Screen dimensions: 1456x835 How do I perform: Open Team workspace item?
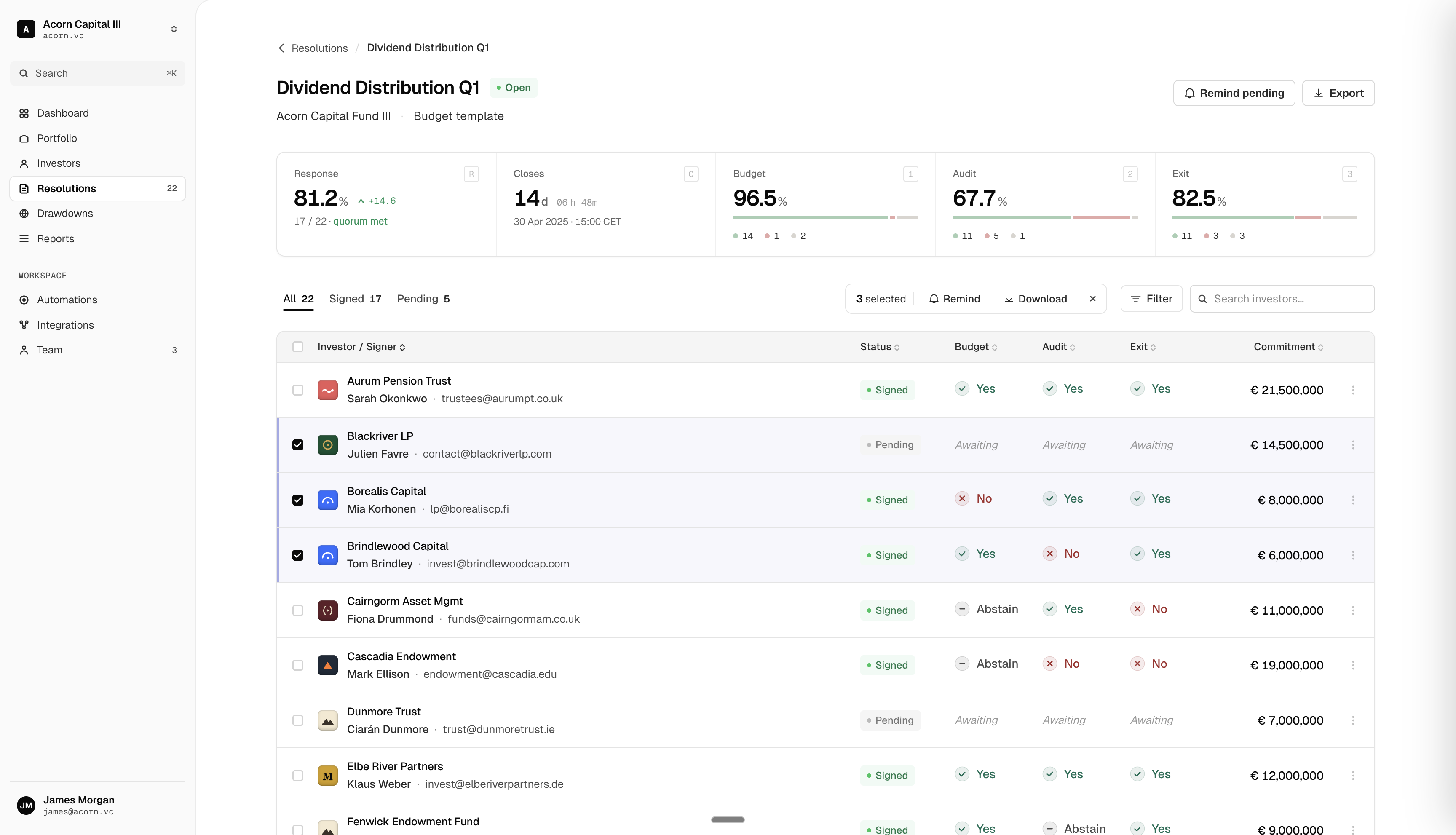pyautogui.click(x=97, y=350)
